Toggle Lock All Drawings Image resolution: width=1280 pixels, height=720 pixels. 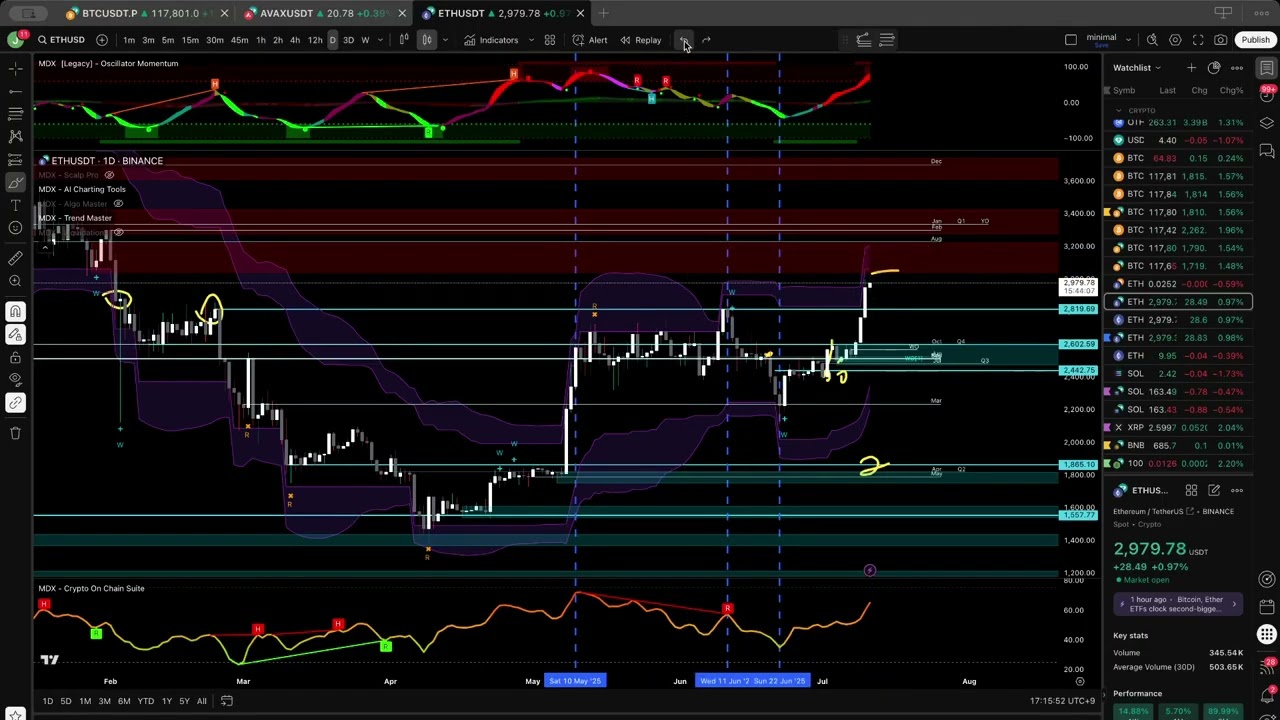point(15,358)
